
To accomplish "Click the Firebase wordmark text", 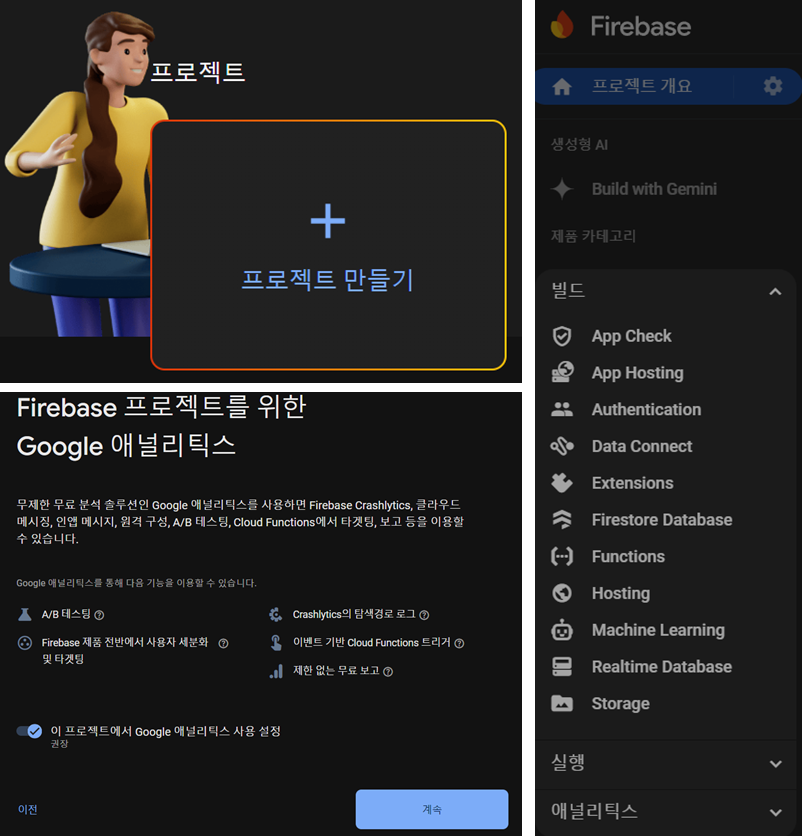I will [640, 26].
